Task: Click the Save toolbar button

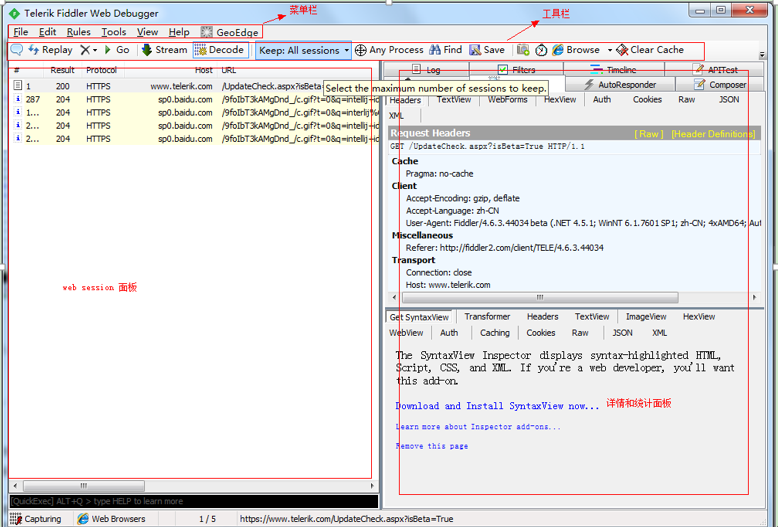Action: pyautogui.click(x=487, y=50)
